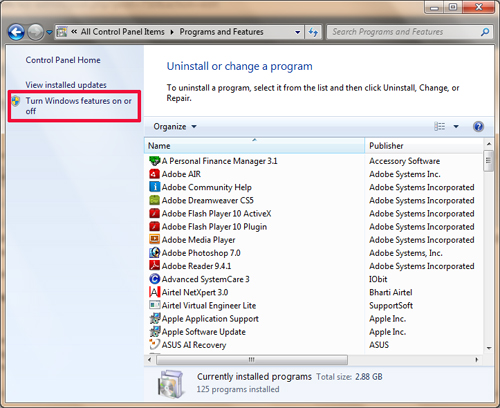500x408 pixels.
Task: Click the search magnifier icon
Action: tap(485, 32)
